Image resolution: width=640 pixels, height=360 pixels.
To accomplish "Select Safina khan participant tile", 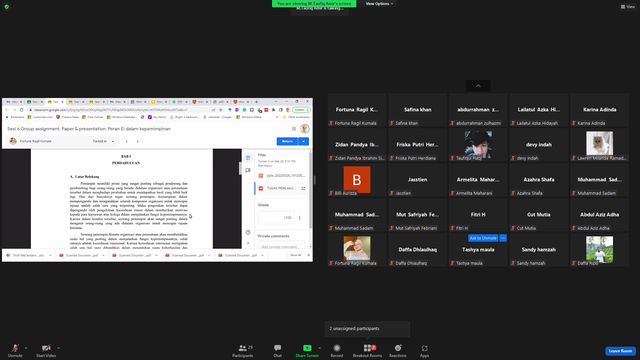I will 418,110.
